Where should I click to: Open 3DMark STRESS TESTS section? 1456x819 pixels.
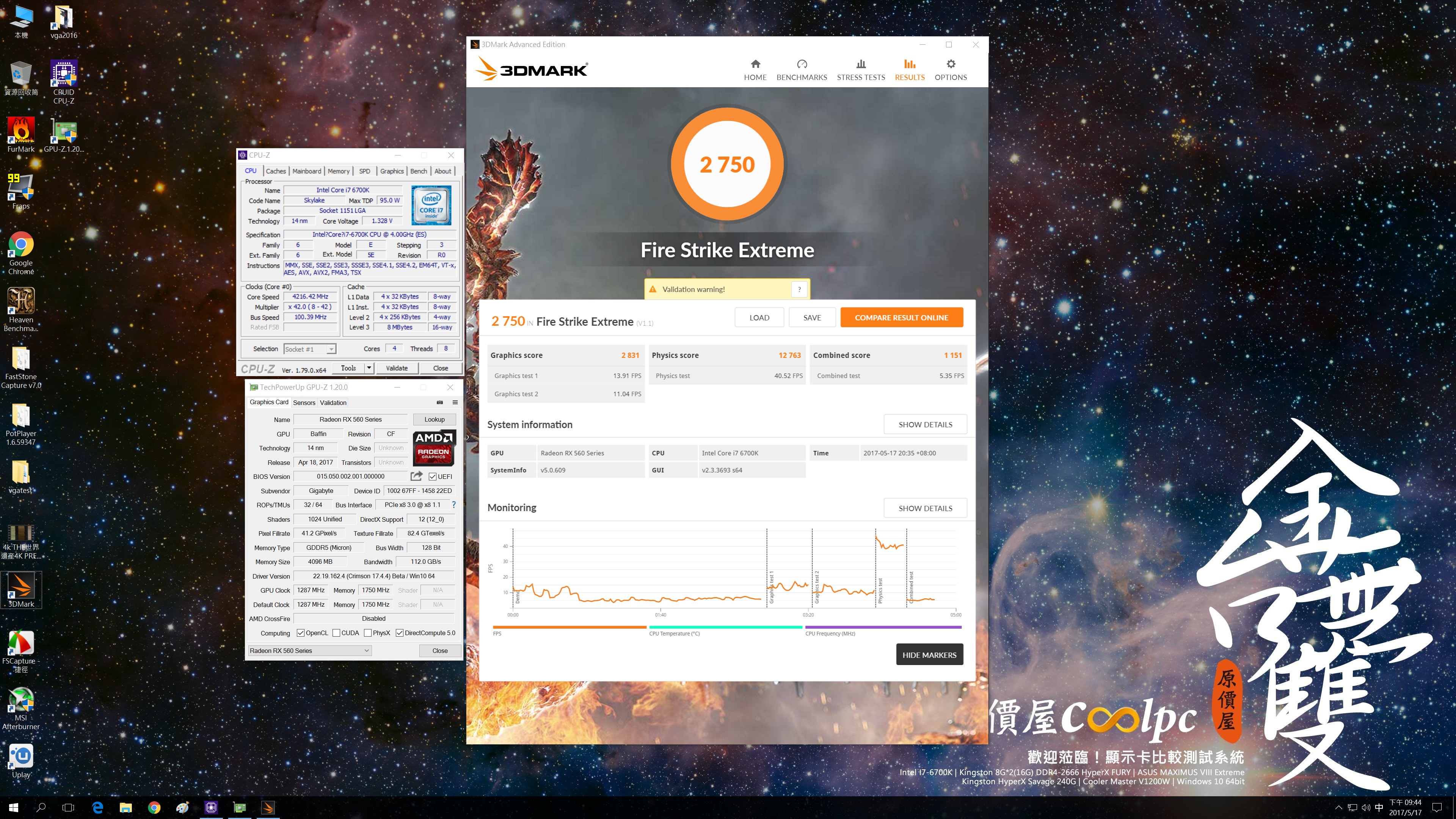(x=861, y=70)
